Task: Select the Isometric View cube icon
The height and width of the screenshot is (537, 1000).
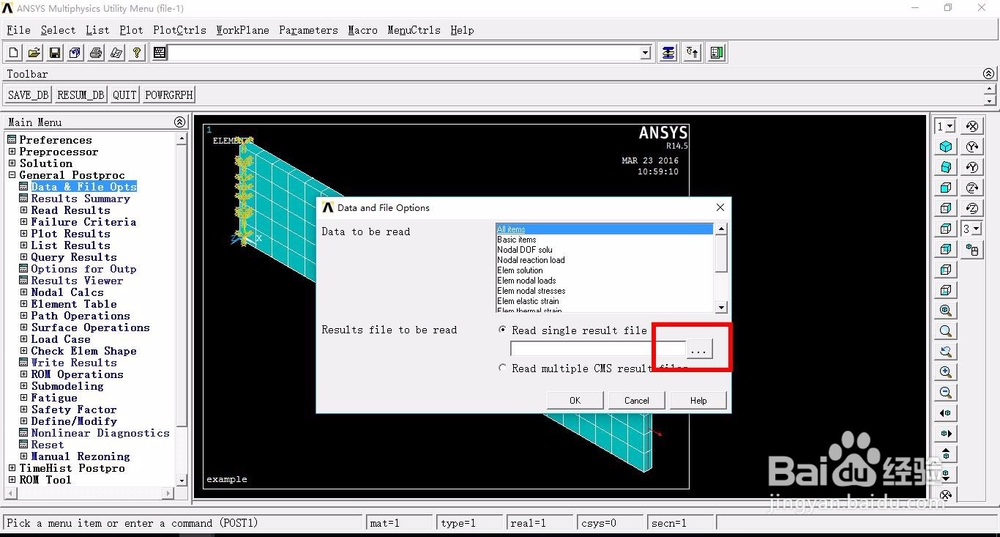Action: [x=946, y=147]
